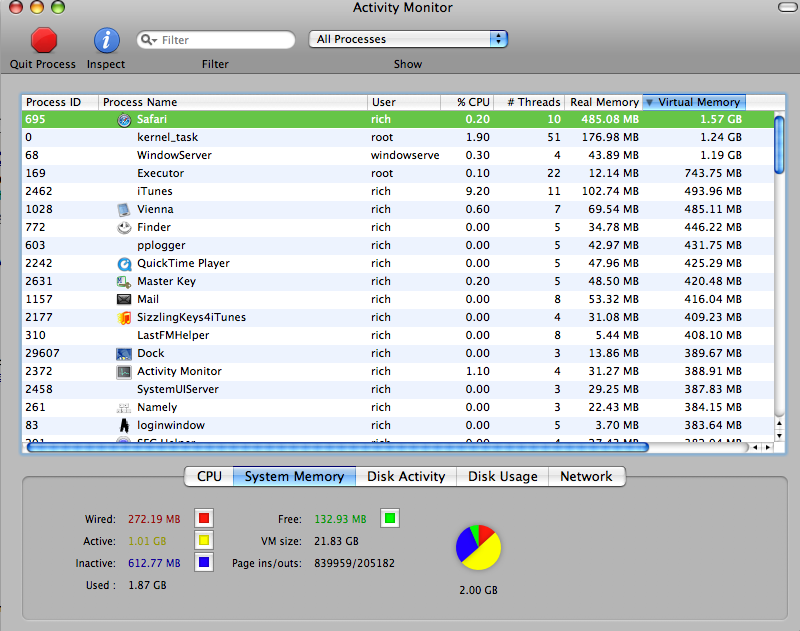Click the Activity Monitor process icon
This screenshot has height=631, width=800.
point(124,371)
